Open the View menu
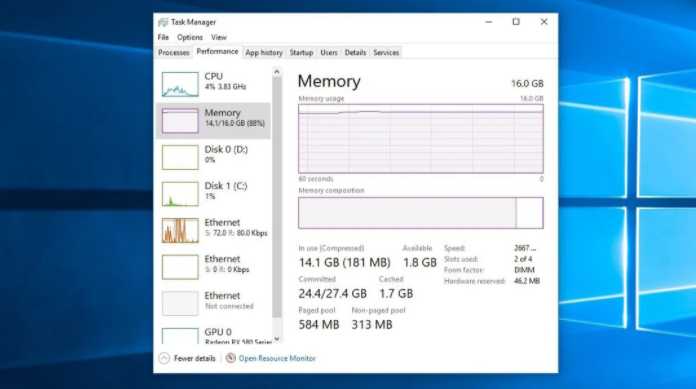 click(218, 37)
